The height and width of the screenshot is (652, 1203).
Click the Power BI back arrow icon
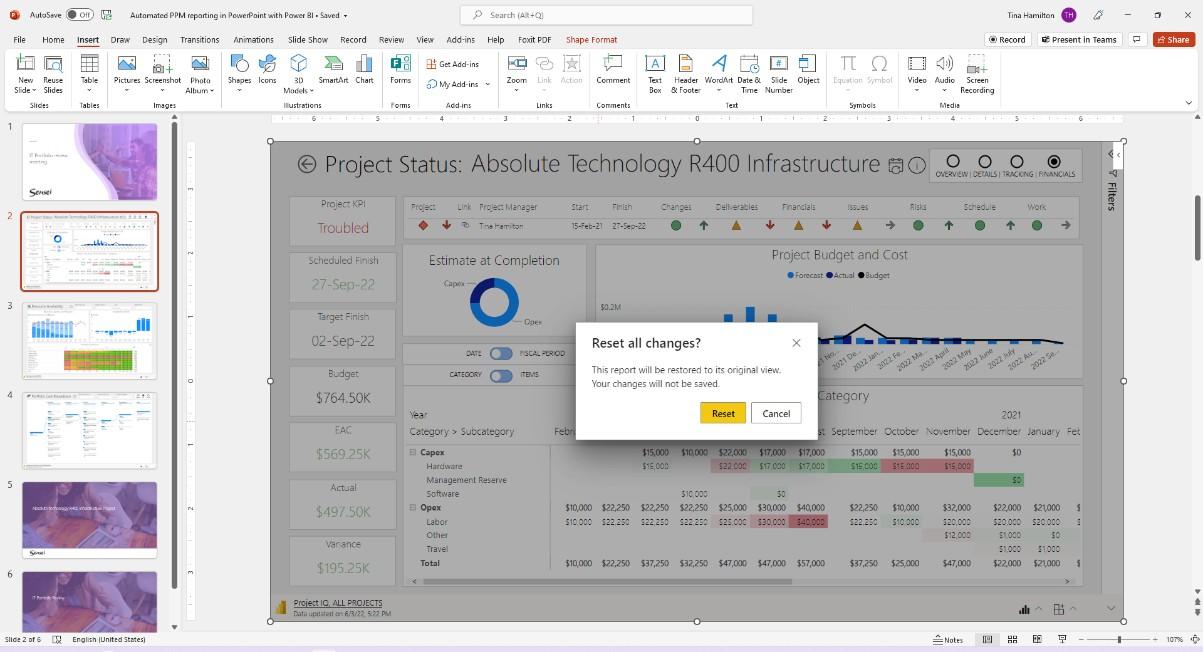click(x=307, y=165)
